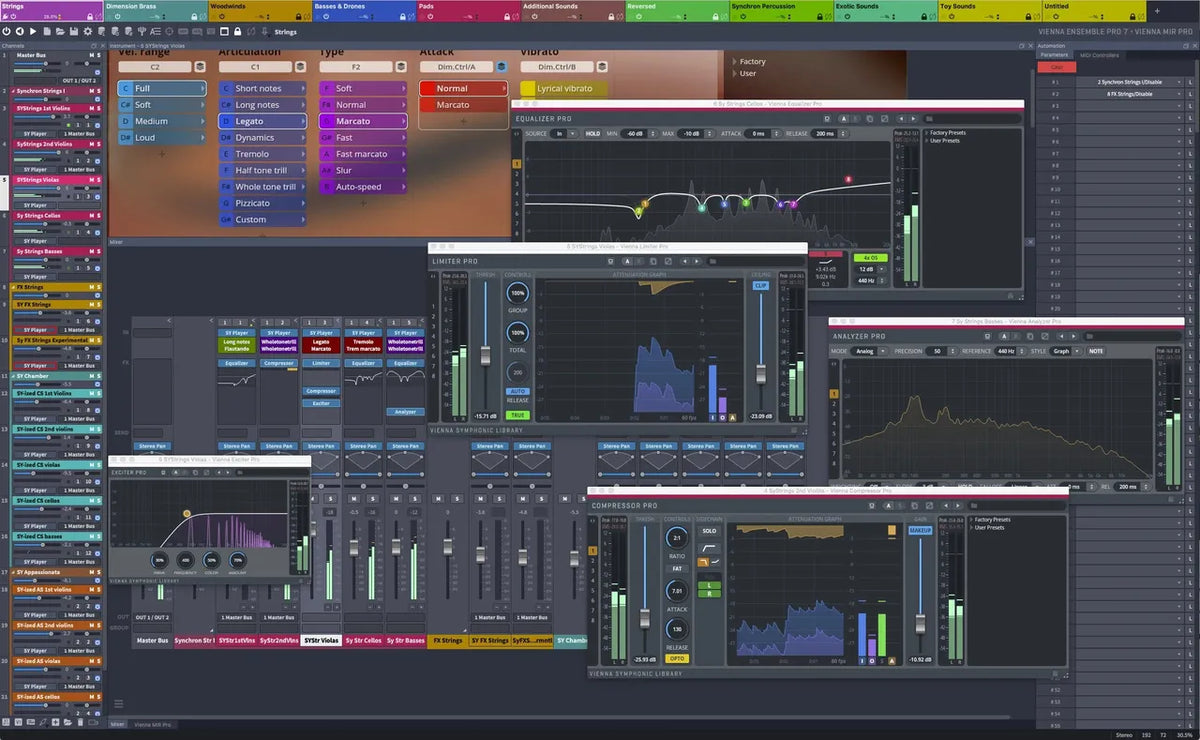Screen dimensions: 1200x740
Task: Enable AUTO release in Limiter Pro
Action: (x=517, y=390)
